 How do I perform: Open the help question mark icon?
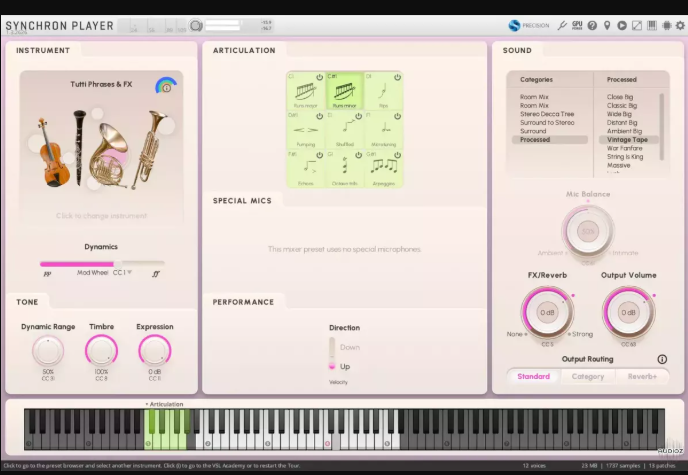(x=592, y=25)
